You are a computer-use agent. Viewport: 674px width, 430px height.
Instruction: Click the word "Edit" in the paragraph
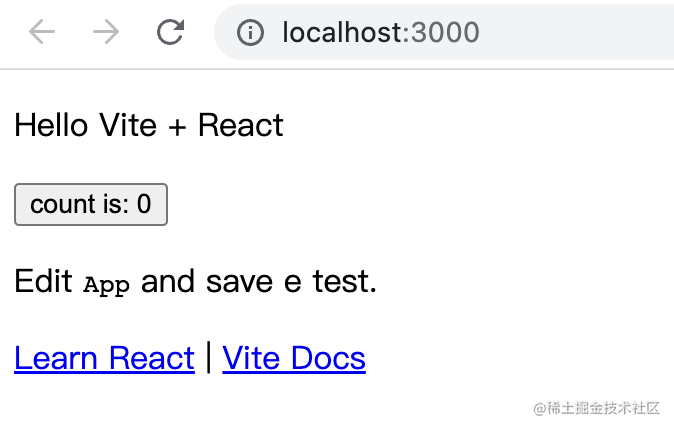43,282
